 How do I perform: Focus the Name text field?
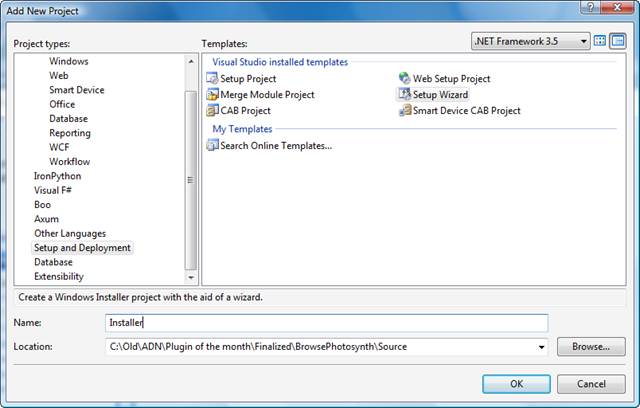click(326, 323)
